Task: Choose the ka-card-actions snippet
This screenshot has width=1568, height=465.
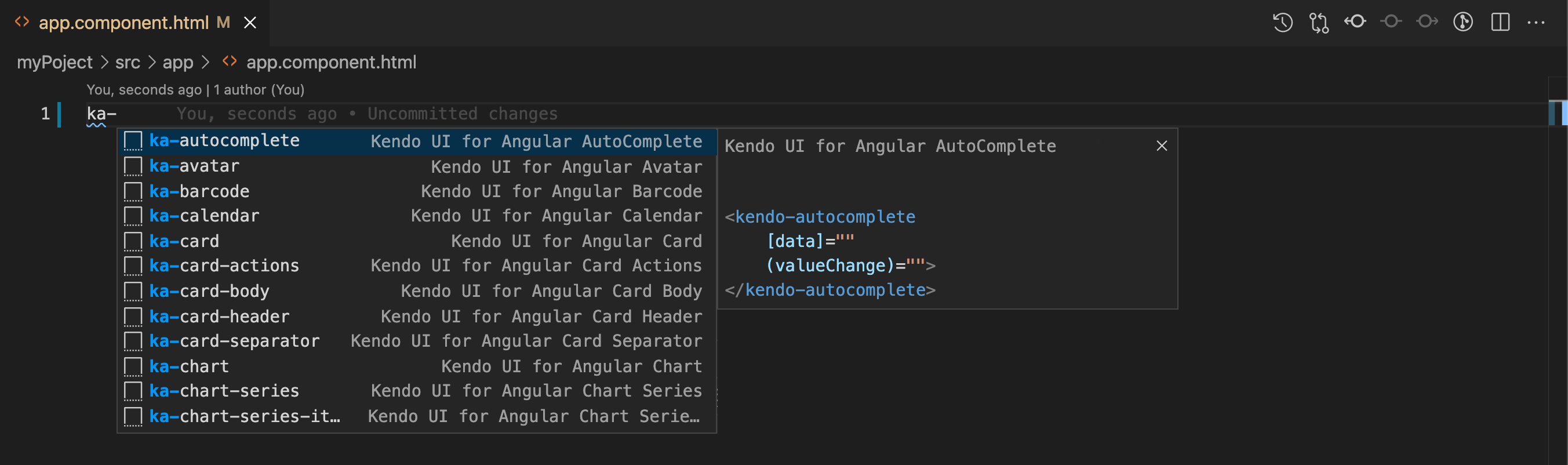Action: [x=416, y=266]
